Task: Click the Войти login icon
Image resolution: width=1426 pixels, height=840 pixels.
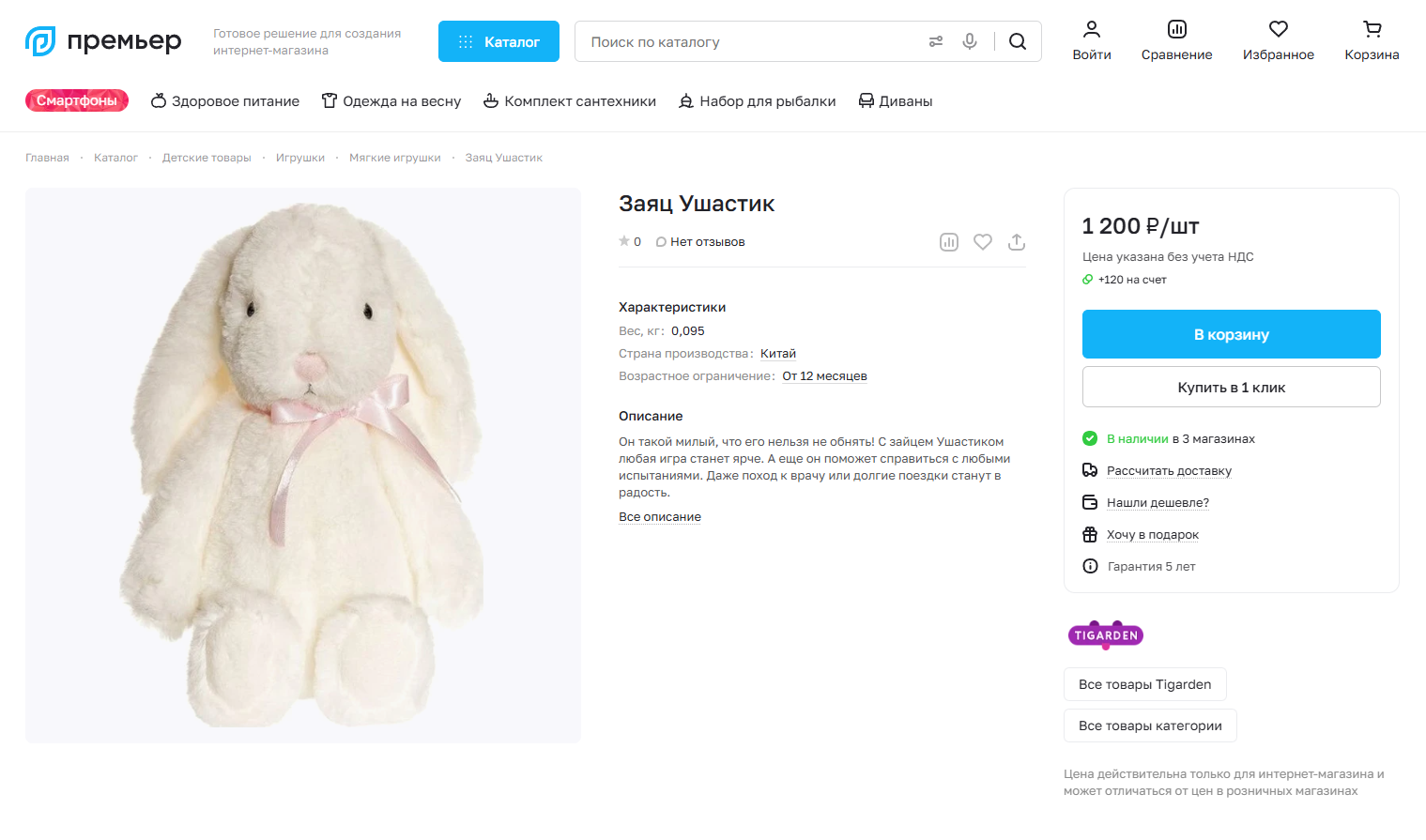Action: [1092, 41]
